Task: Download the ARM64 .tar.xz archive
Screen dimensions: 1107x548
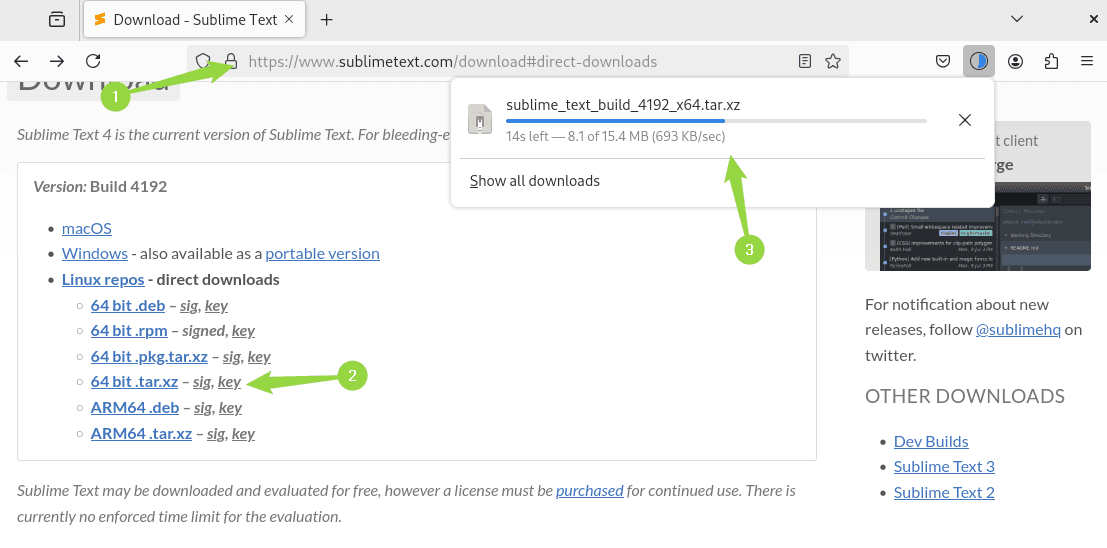Action: coord(141,434)
